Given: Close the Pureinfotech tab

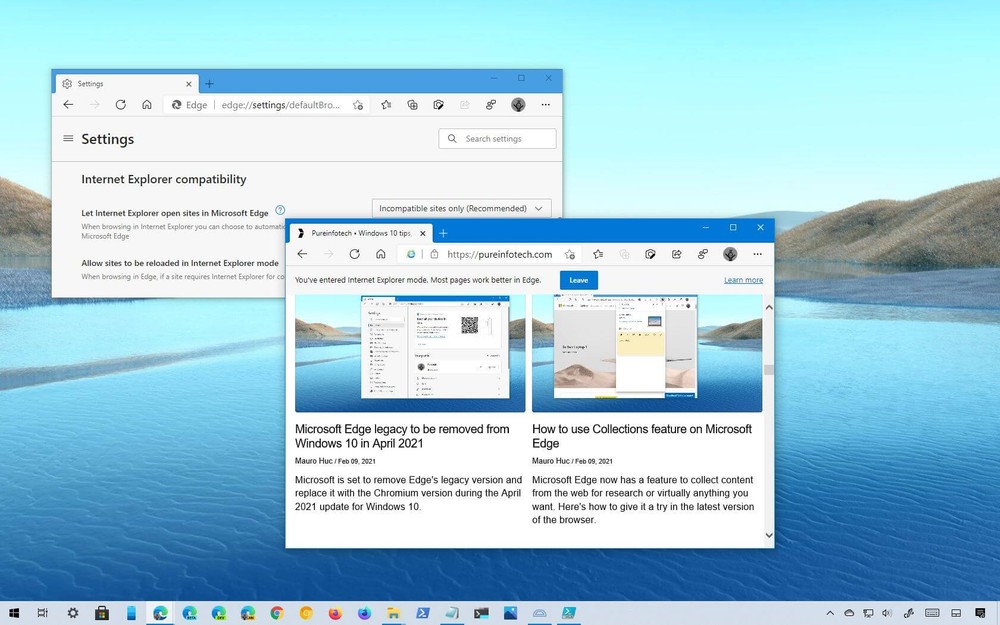Looking at the screenshot, I should [x=422, y=233].
